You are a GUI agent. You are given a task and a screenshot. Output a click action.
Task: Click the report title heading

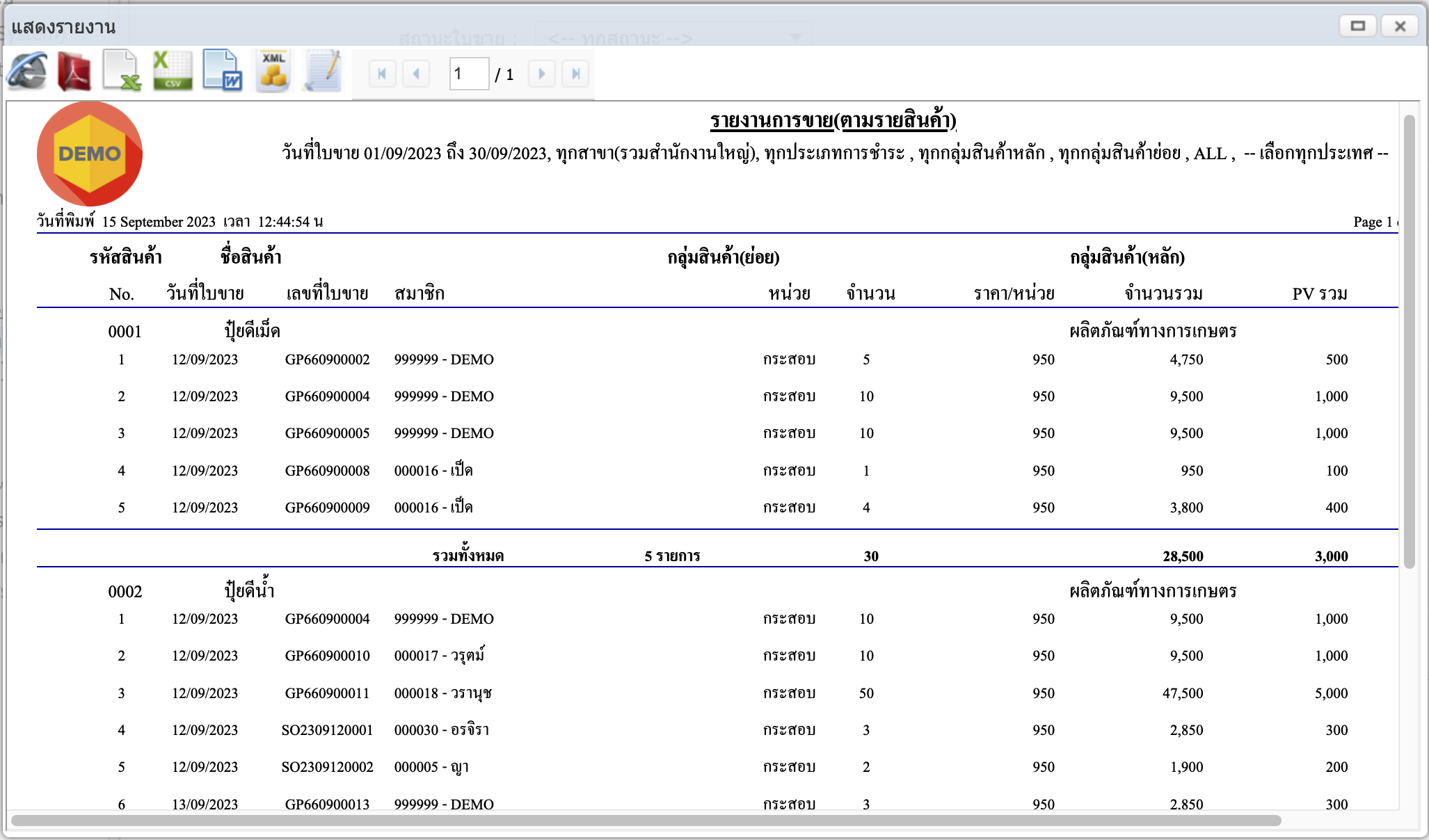click(833, 121)
